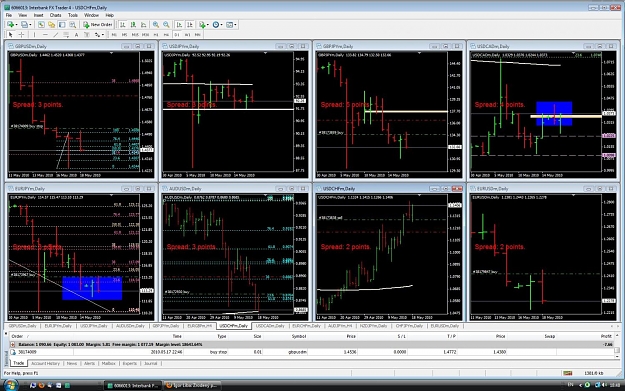Select the Text tool (A)
This screenshot has width=625, height=391.
(76, 35)
